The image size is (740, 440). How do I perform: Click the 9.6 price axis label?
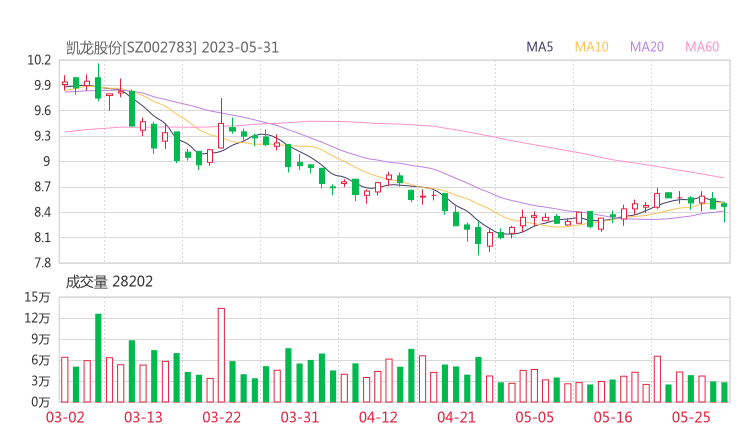tap(42, 111)
